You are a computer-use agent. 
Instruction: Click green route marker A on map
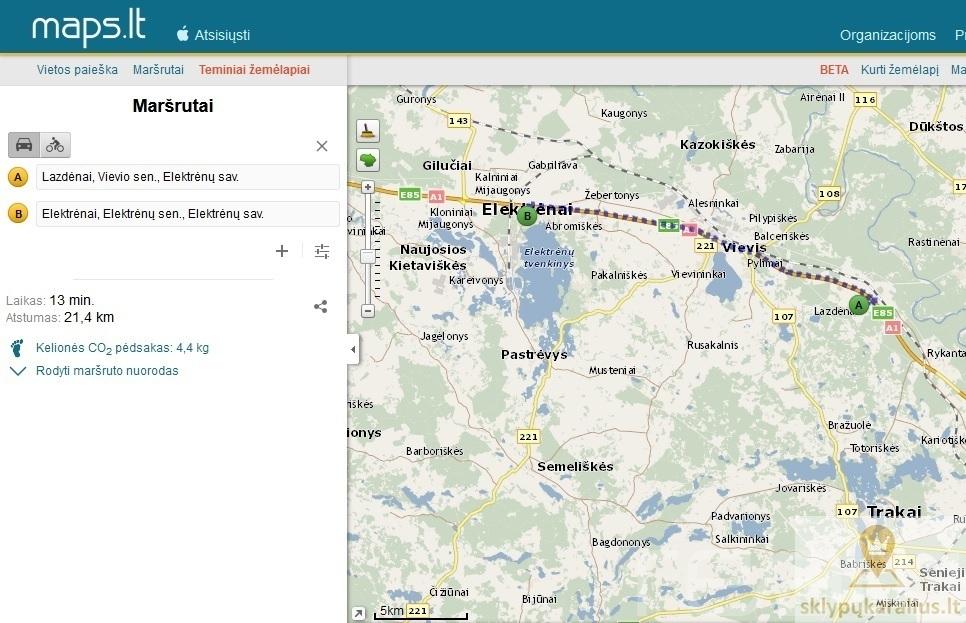(858, 304)
